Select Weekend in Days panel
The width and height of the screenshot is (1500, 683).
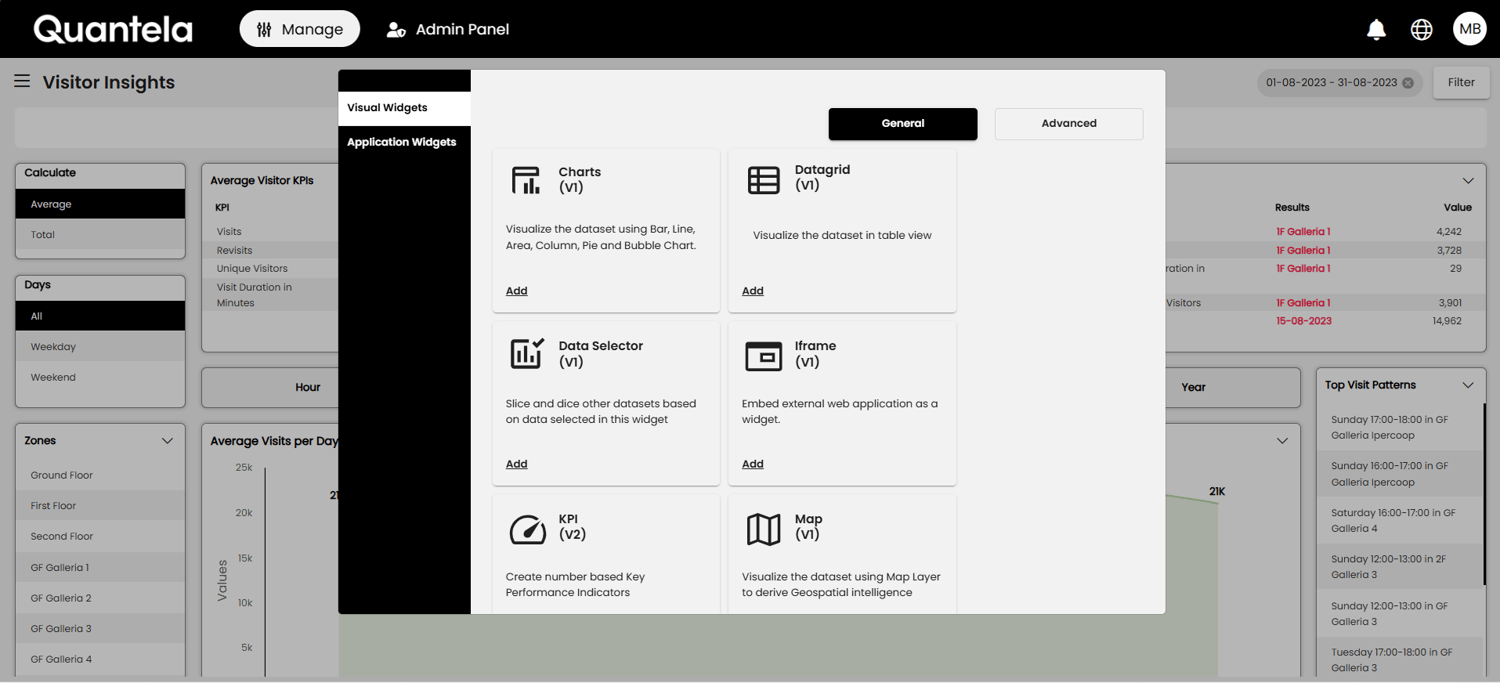point(53,378)
